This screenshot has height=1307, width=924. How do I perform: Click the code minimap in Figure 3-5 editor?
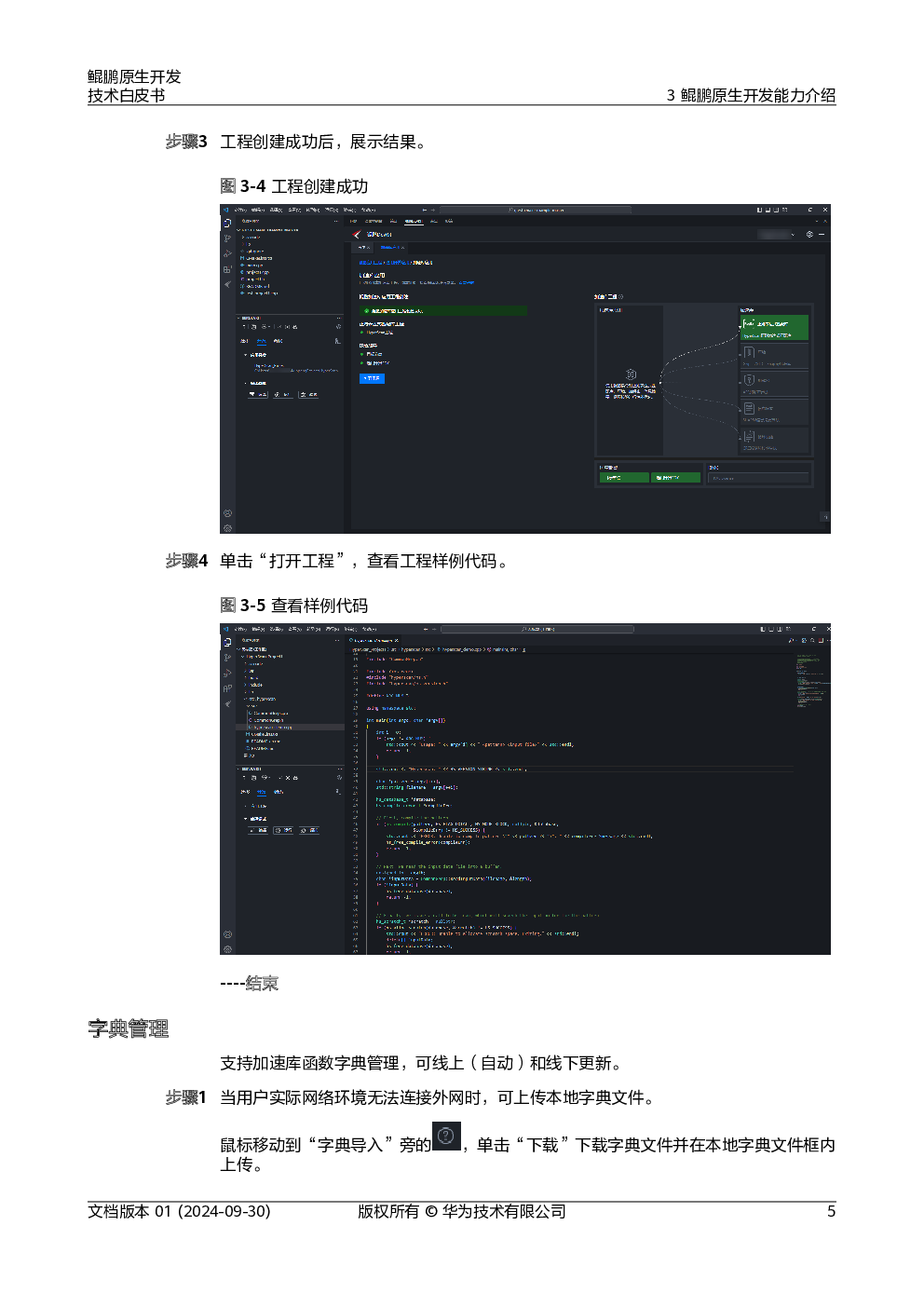[x=811, y=680]
